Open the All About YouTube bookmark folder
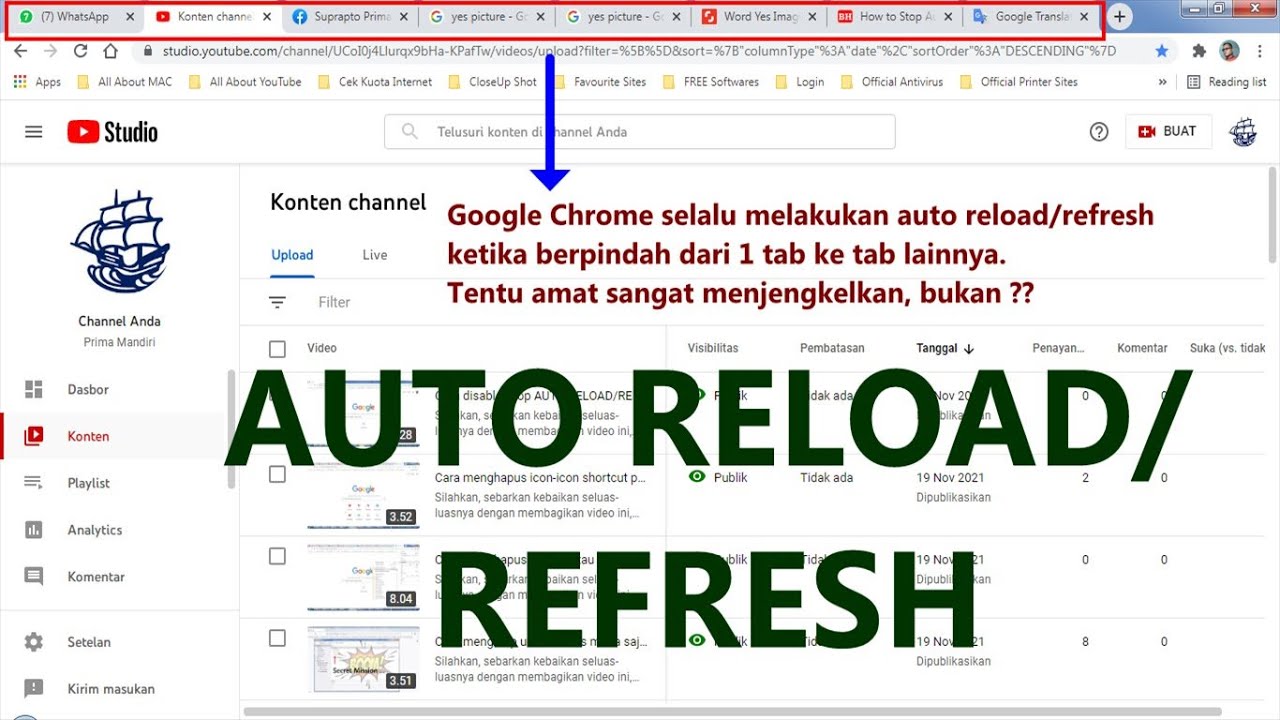Image resolution: width=1280 pixels, height=720 pixels. [244, 82]
